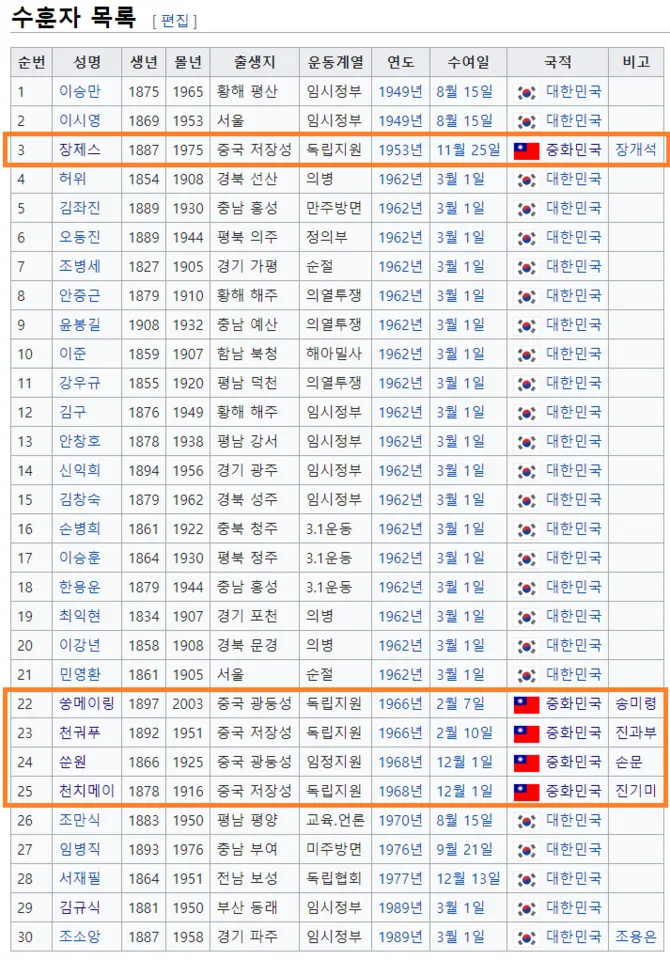The height and width of the screenshot is (960, 670).
Task: Open the 이승만 name link
Action: (x=79, y=92)
